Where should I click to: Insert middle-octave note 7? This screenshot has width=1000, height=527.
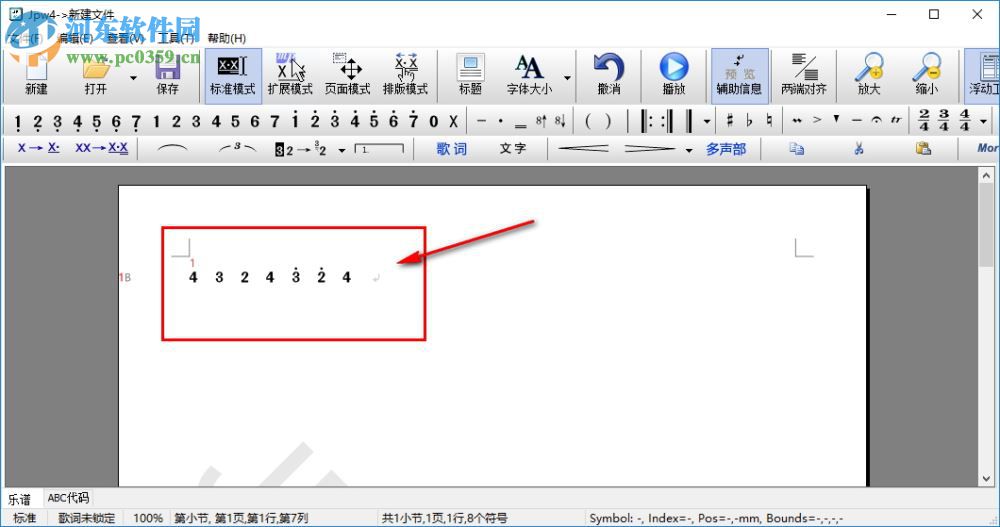point(275,121)
